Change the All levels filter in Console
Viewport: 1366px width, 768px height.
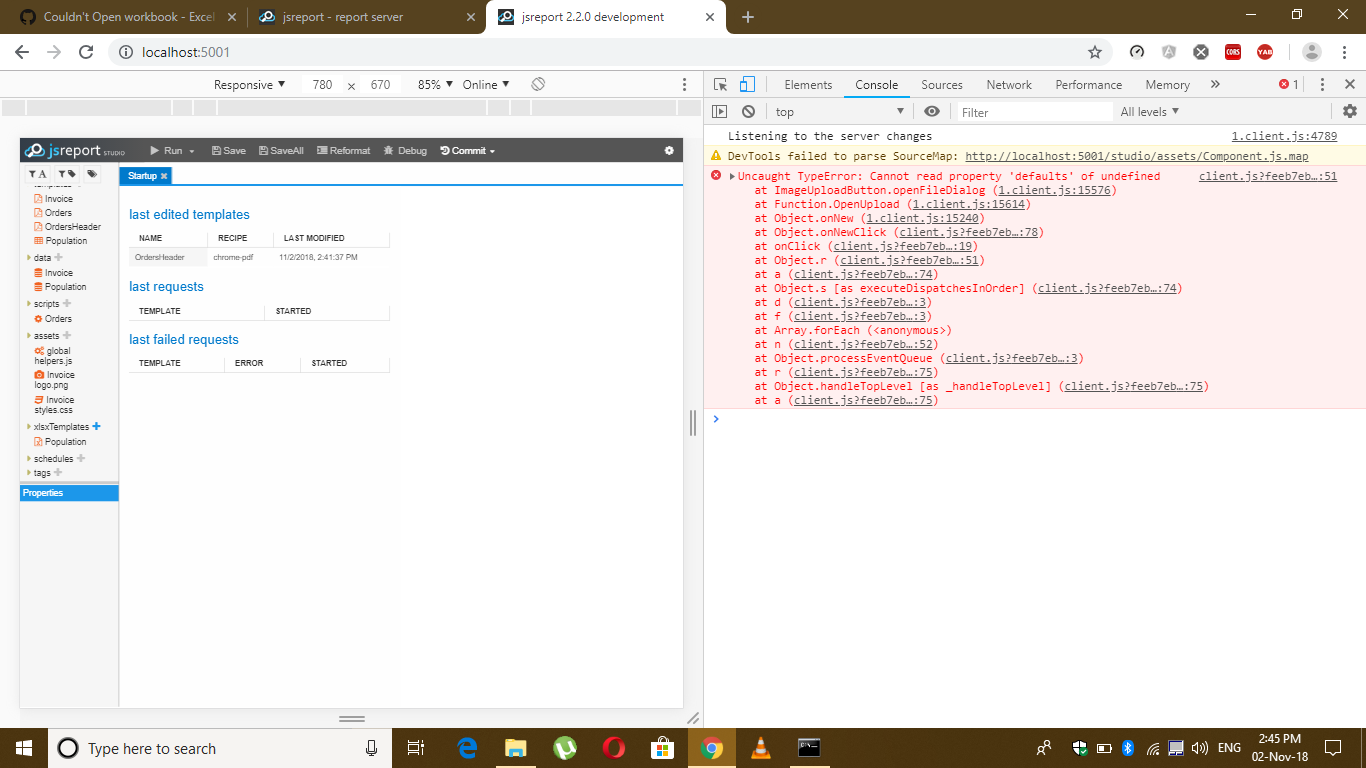1148,111
